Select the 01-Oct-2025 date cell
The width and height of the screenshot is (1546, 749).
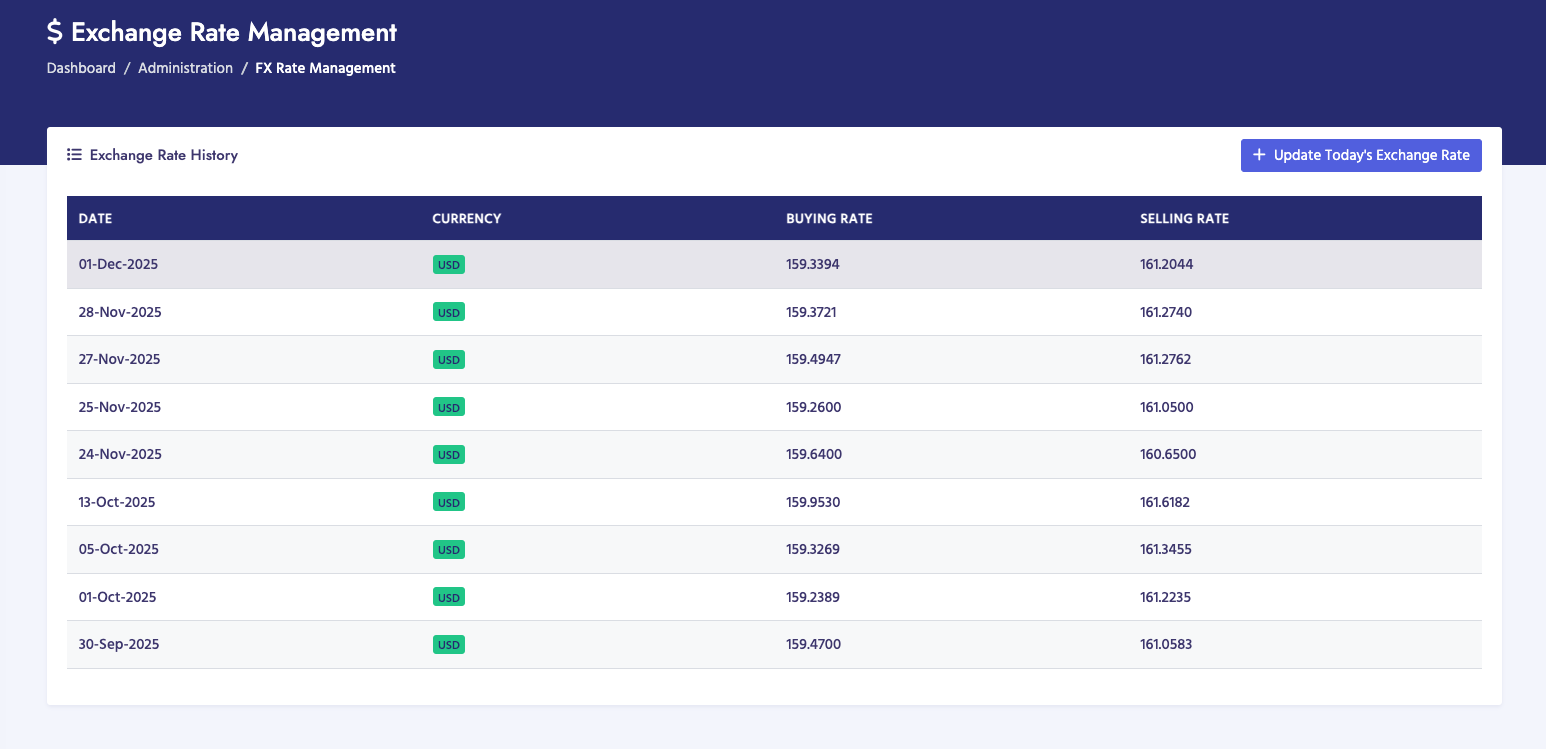(117, 597)
